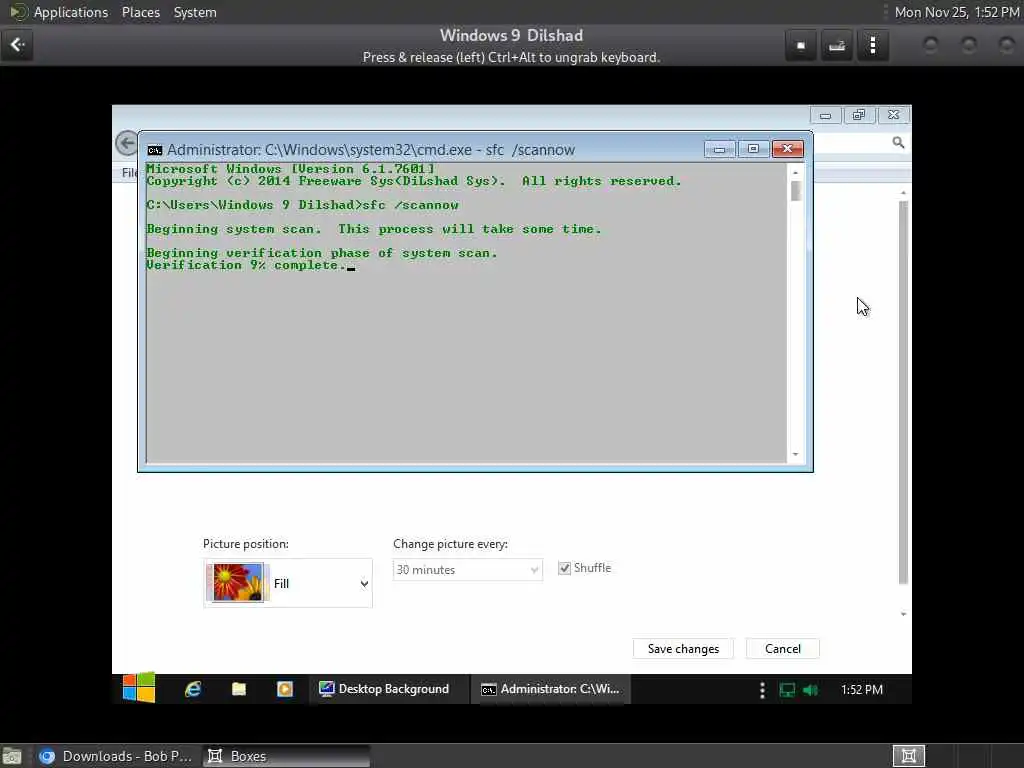Maximize the cmd window
The width and height of the screenshot is (1024, 768).
pos(753,149)
